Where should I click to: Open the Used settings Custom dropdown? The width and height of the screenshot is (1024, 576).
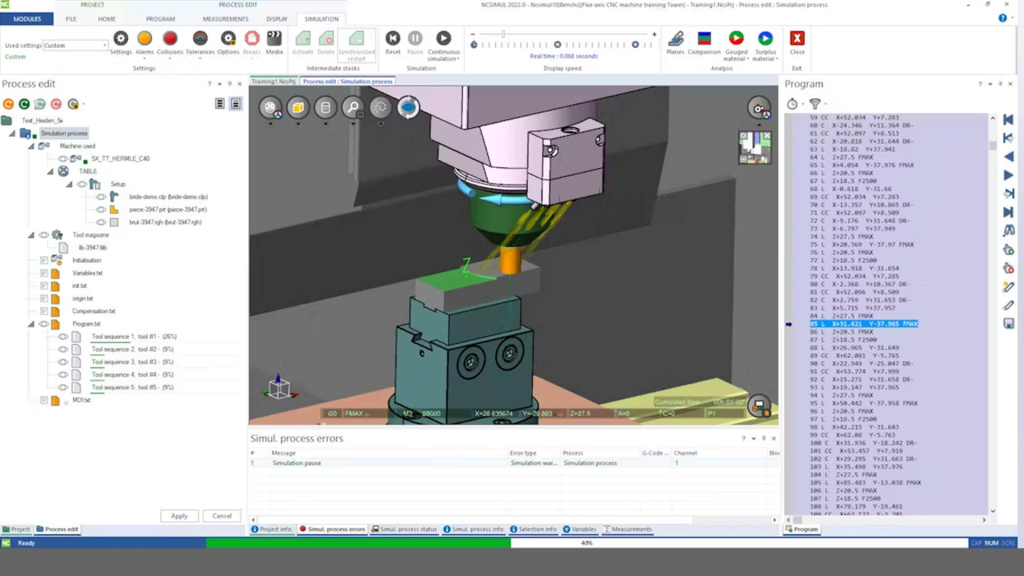104,45
